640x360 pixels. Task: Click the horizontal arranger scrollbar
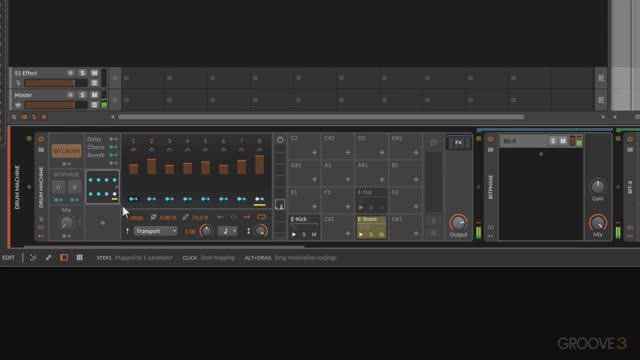pyautogui.click(x=321, y=117)
